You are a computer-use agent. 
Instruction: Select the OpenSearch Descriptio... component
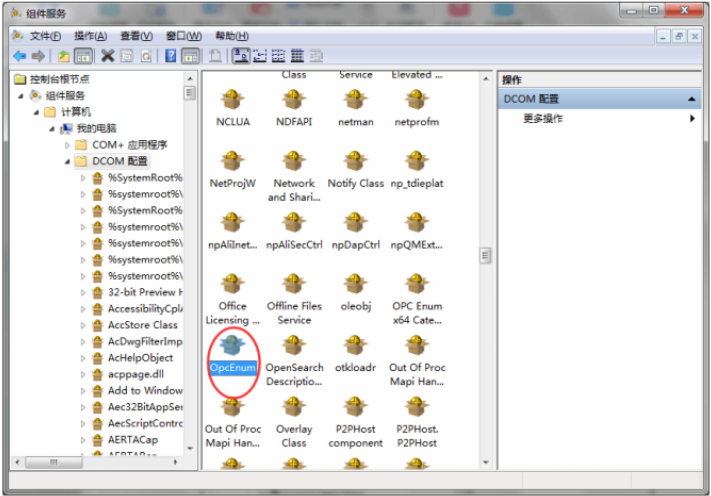tap(294, 360)
